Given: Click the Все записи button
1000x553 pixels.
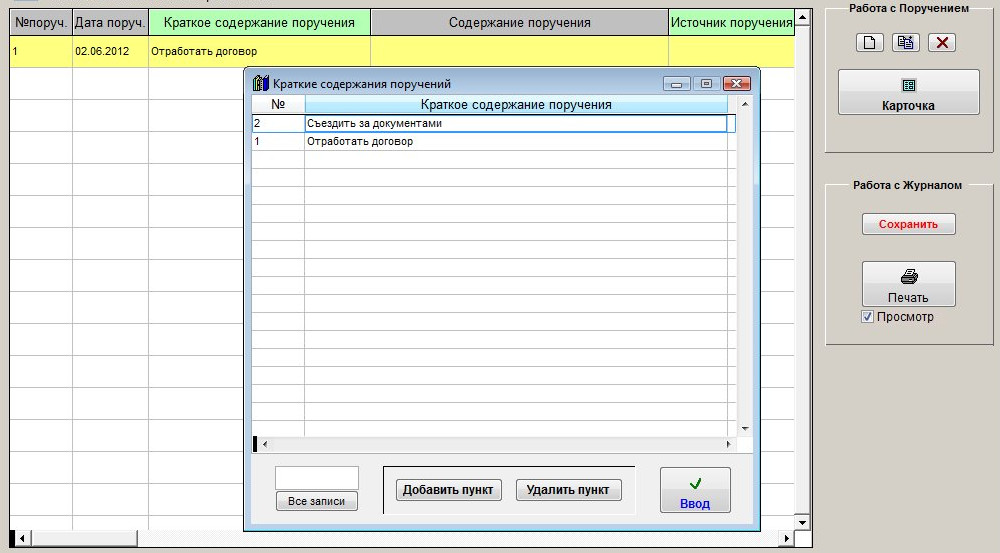Looking at the screenshot, I should [316, 501].
